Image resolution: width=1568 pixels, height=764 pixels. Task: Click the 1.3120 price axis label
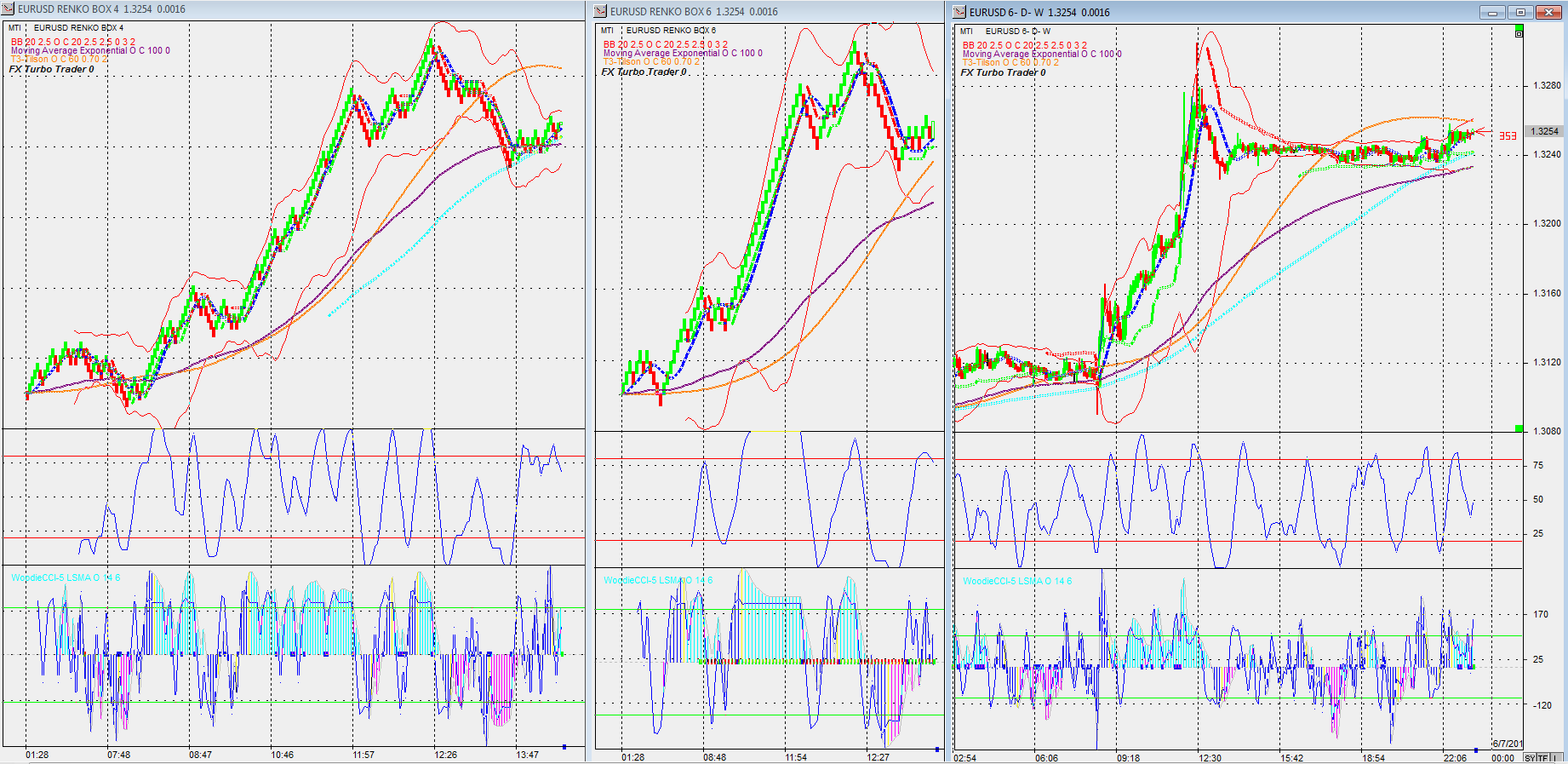pos(1547,362)
